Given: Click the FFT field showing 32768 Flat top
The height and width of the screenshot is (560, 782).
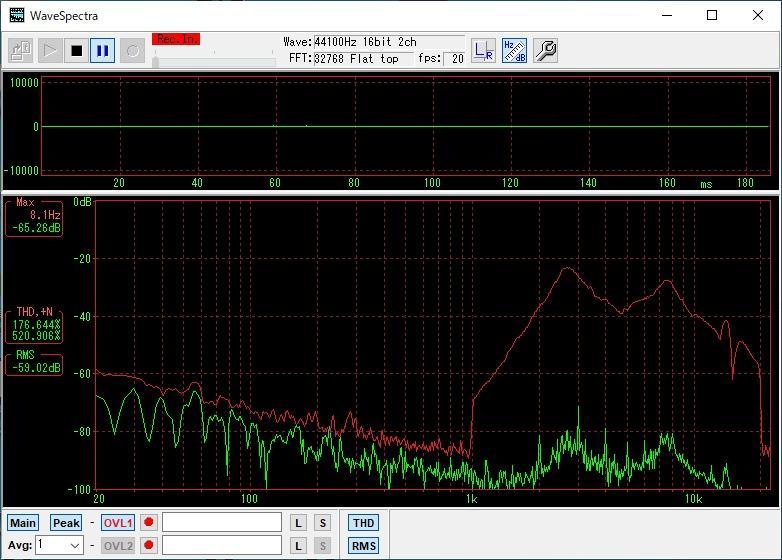Looking at the screenshot, I should point(363,59).
